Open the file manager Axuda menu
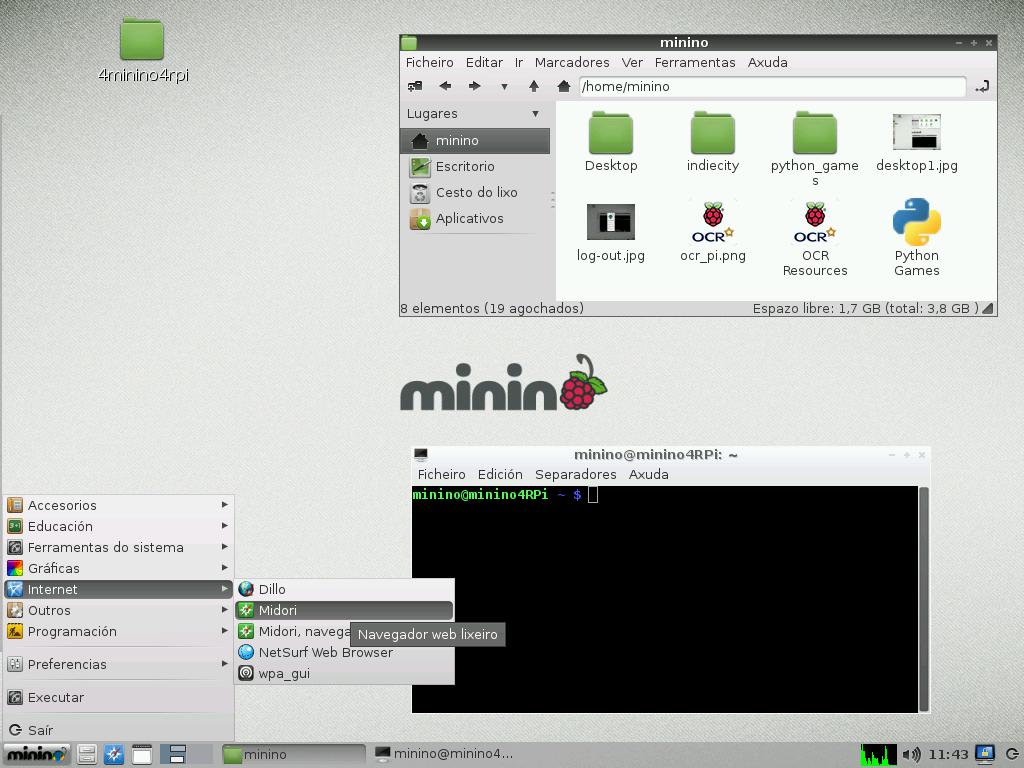This screenshot has height=768, width=1024. (767, 63)
